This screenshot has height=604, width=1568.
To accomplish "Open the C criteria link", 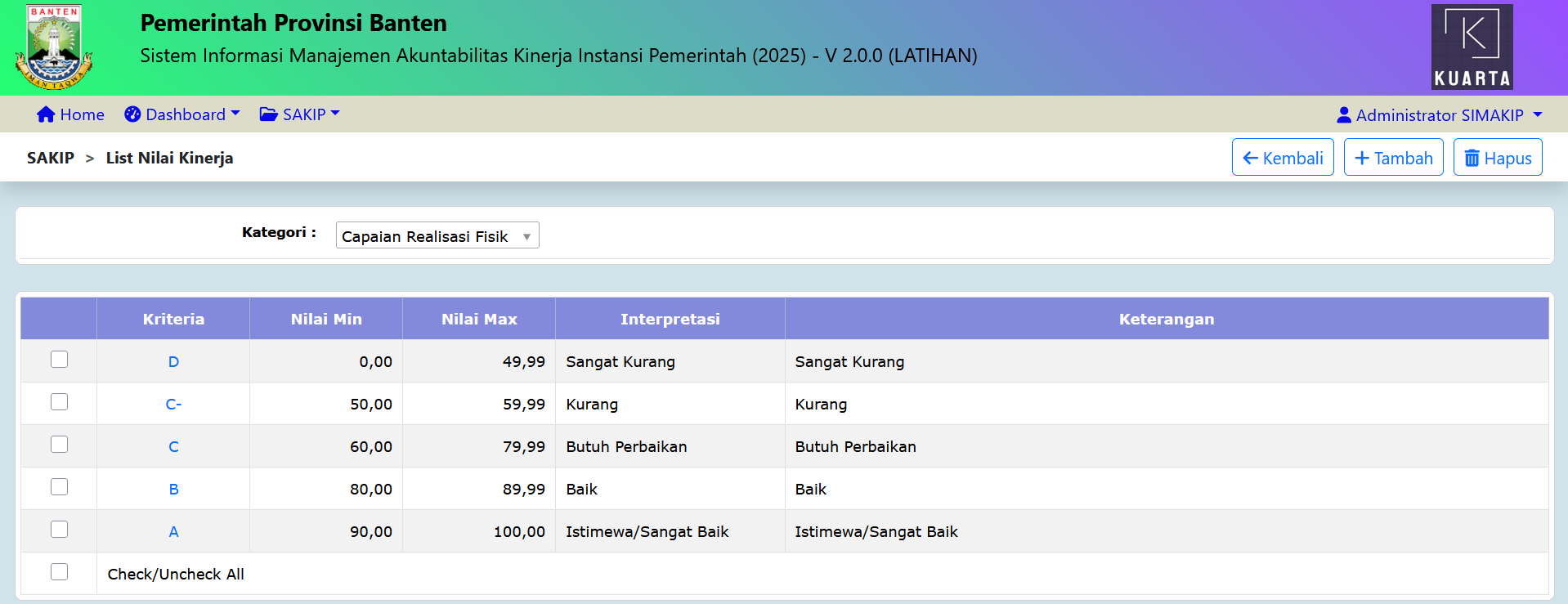I will 173,446.
